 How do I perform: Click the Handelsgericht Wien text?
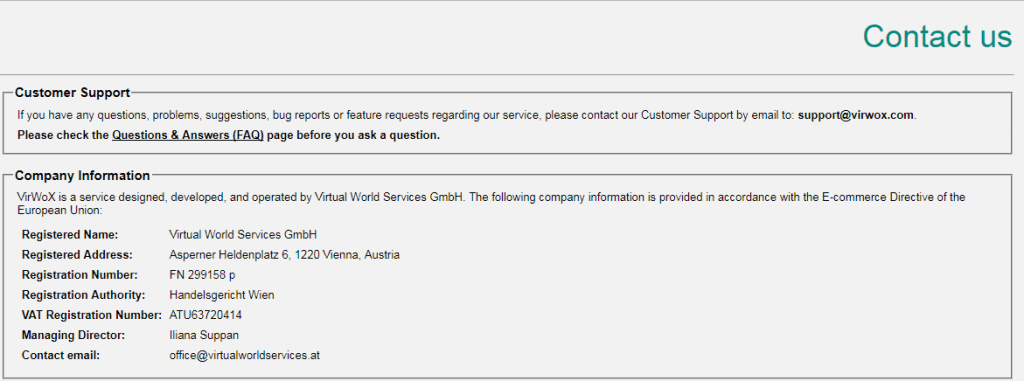coord(221,295)
